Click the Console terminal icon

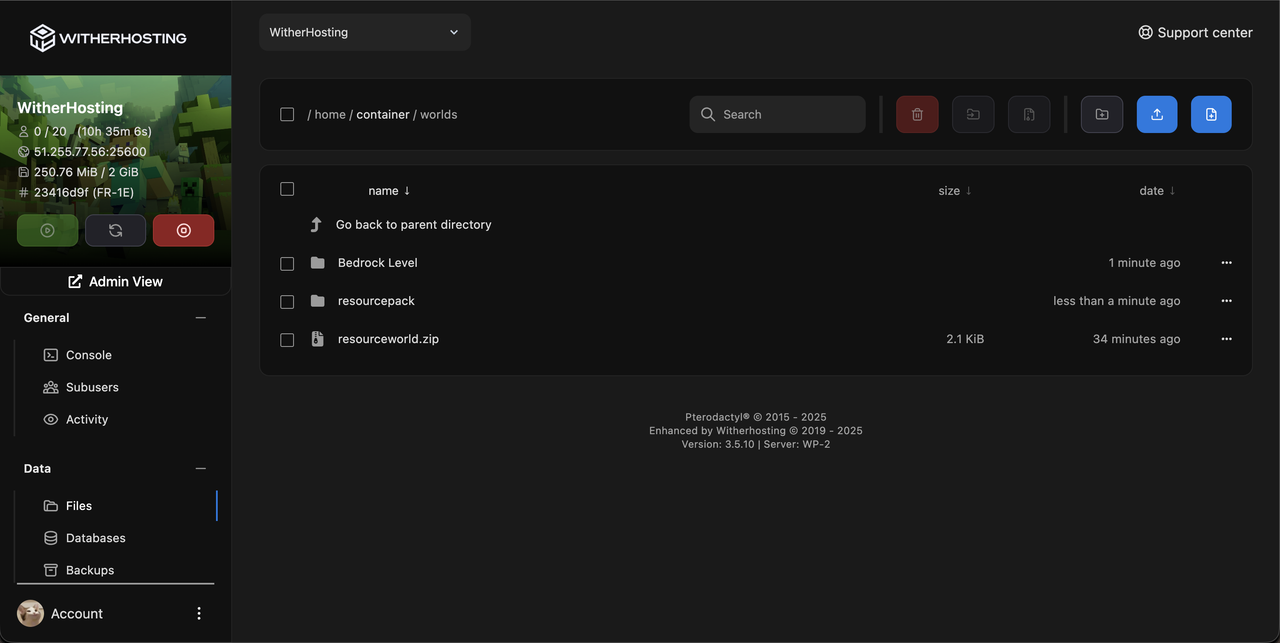(x=51, y=355)
